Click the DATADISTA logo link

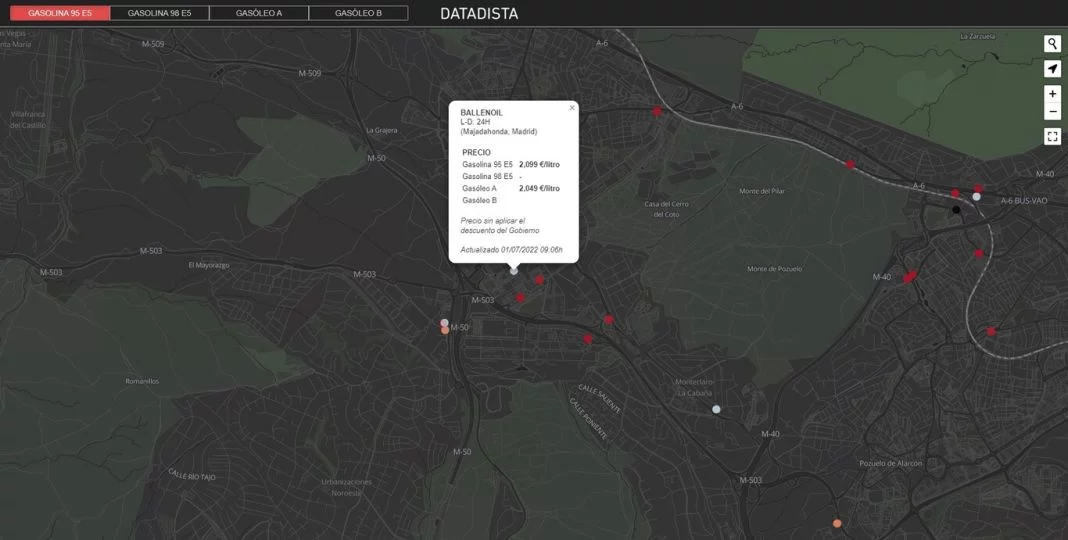[x=479, y=14]
